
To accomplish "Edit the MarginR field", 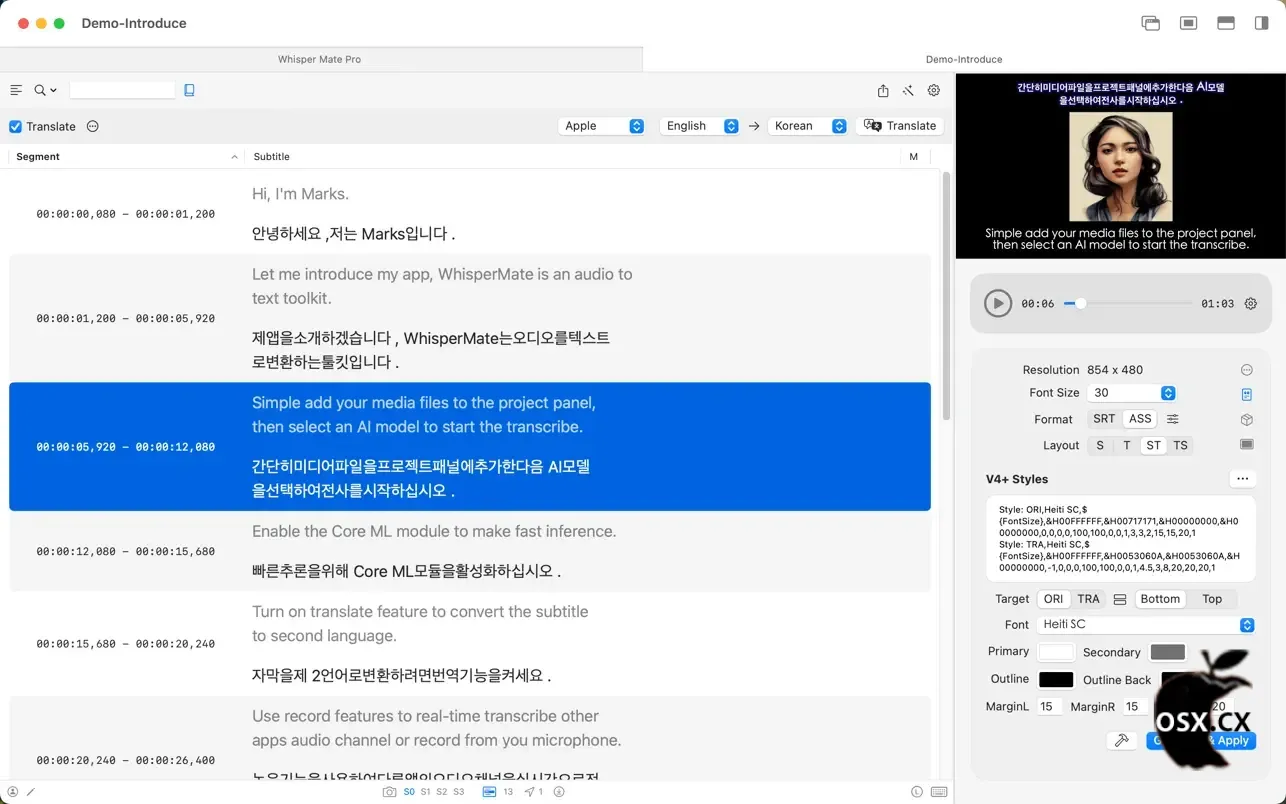I will [x=1134, y=706].
